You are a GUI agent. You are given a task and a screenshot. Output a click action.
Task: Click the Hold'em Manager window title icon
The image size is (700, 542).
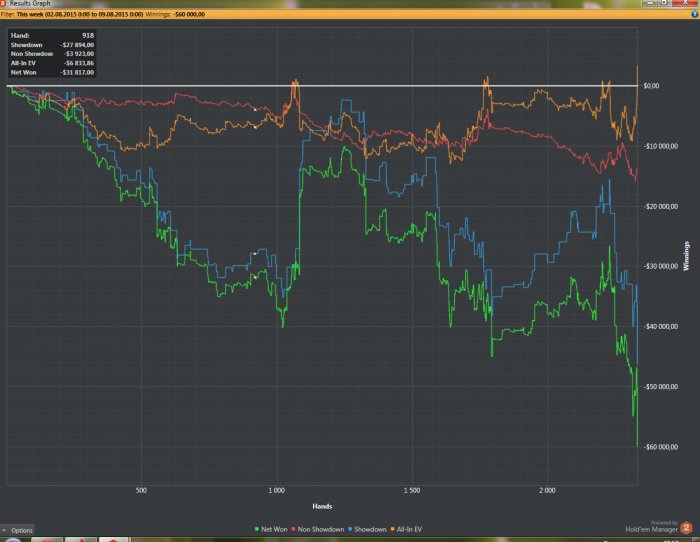click(x=4, y=4)
